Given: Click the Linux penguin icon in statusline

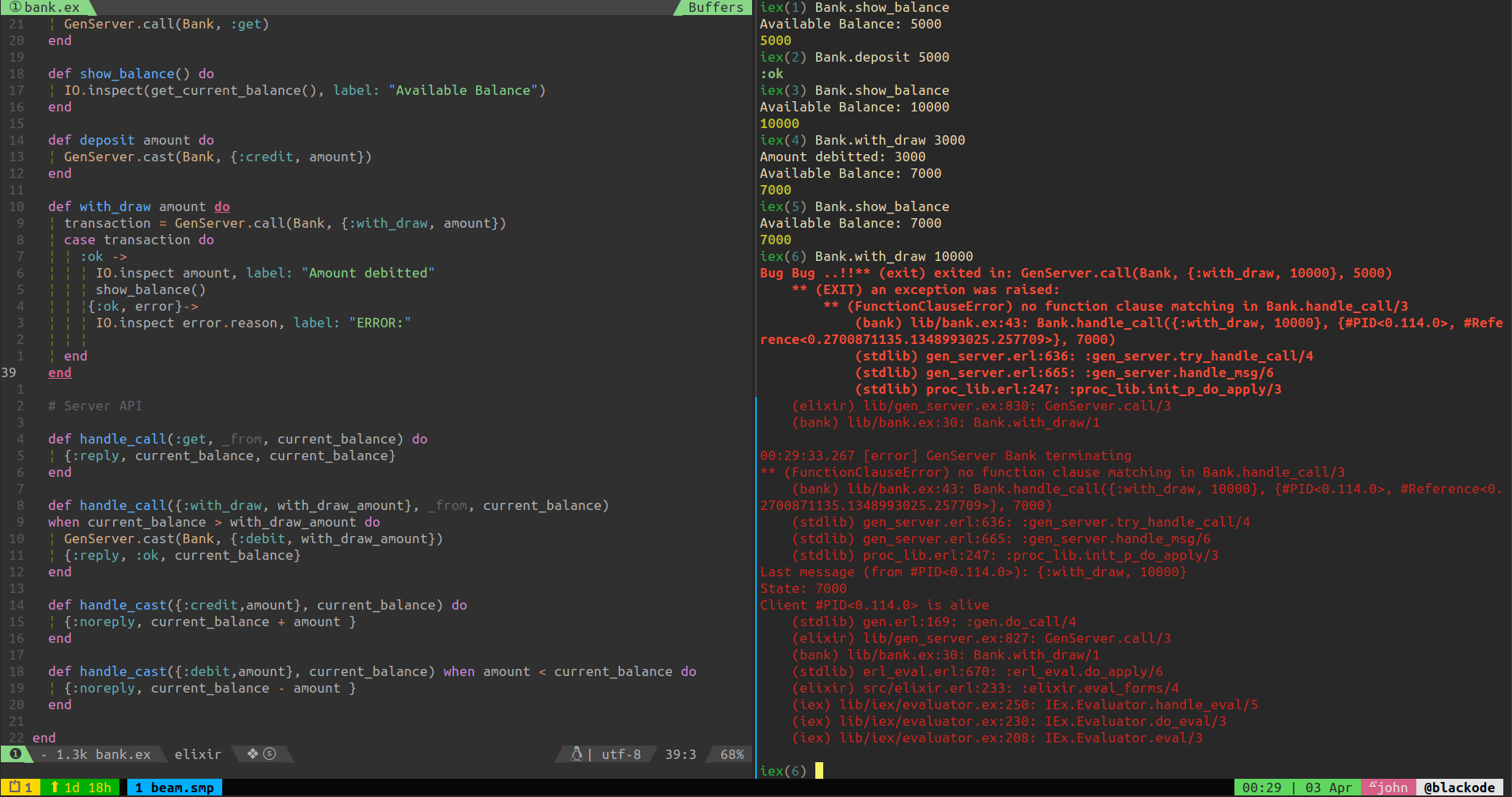Looking at the screenshot, I should click(576, 754).
